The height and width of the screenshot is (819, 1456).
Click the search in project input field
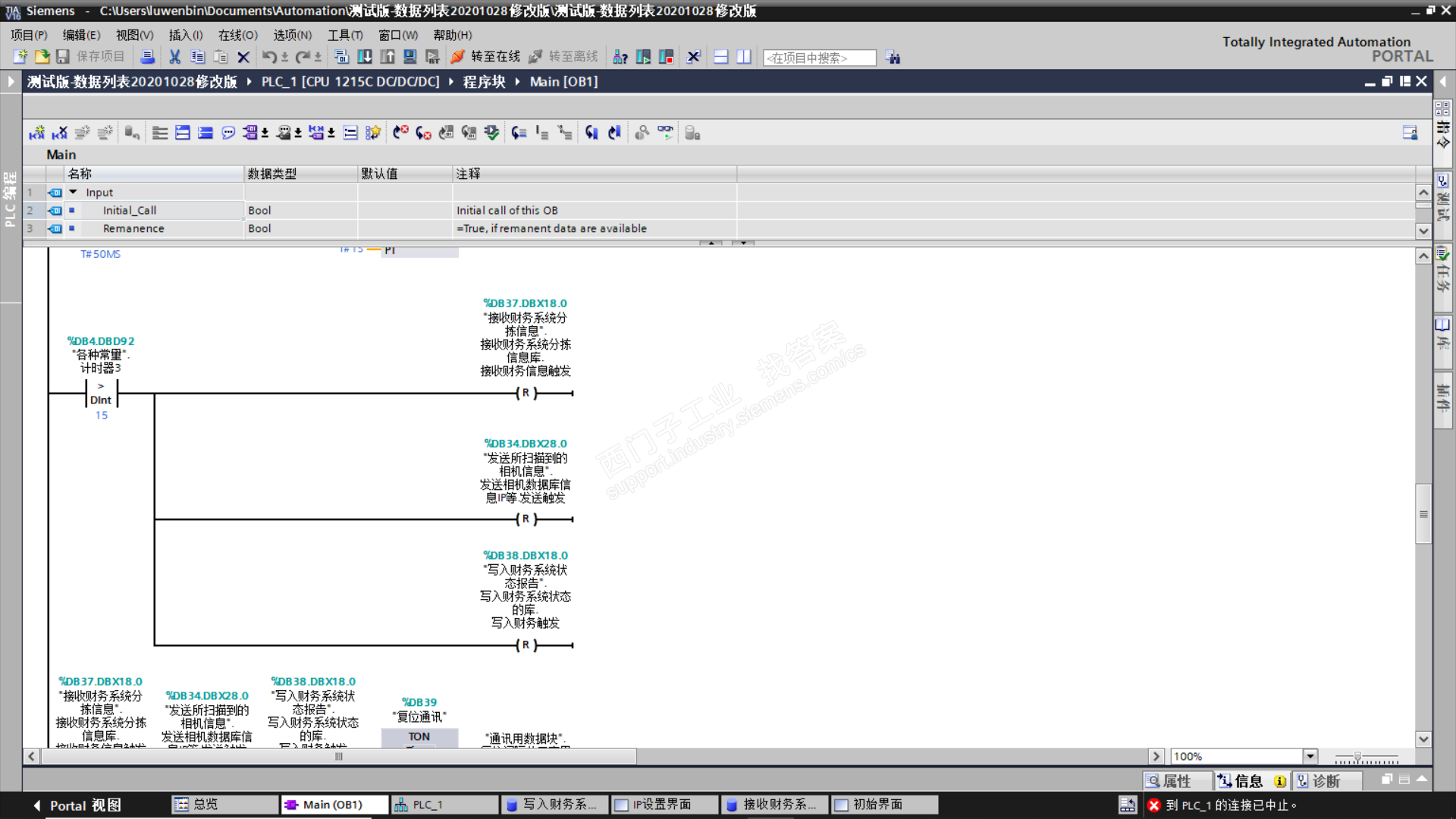point(819,58)
